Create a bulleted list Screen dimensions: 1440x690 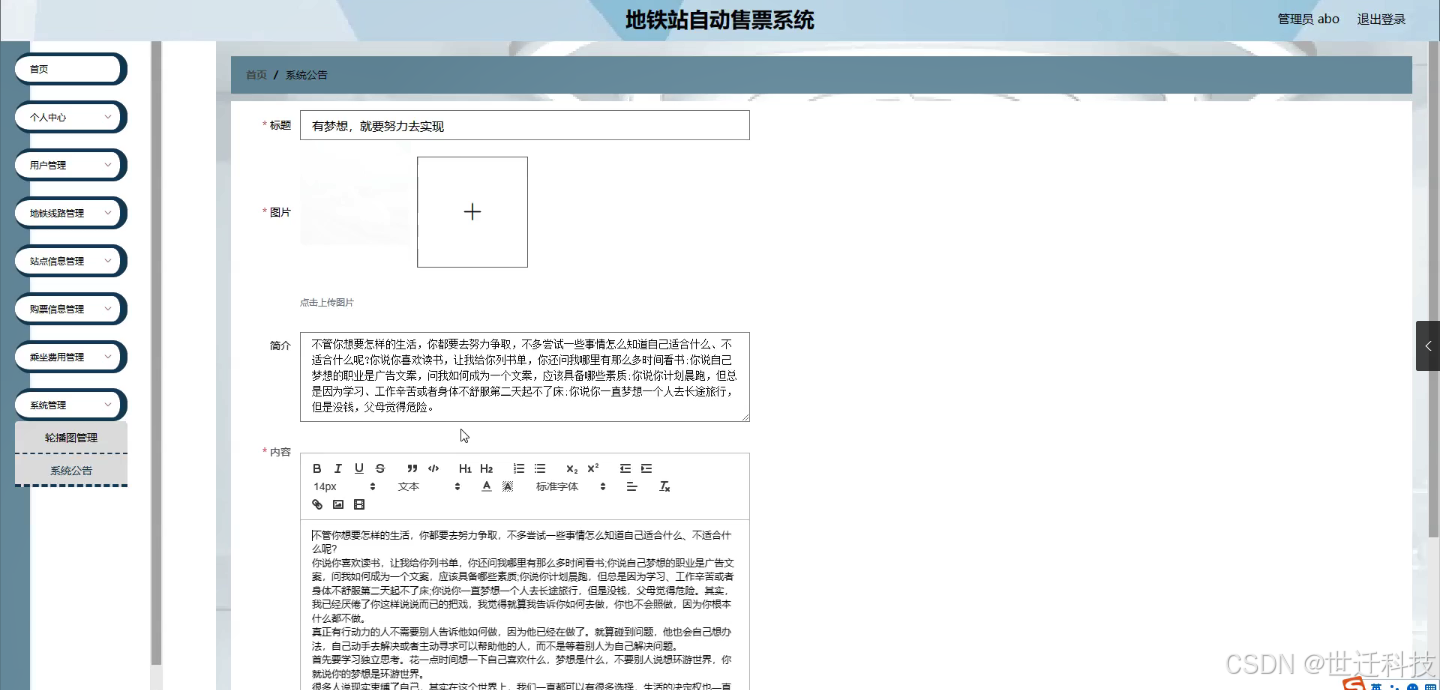click(540, 469)
